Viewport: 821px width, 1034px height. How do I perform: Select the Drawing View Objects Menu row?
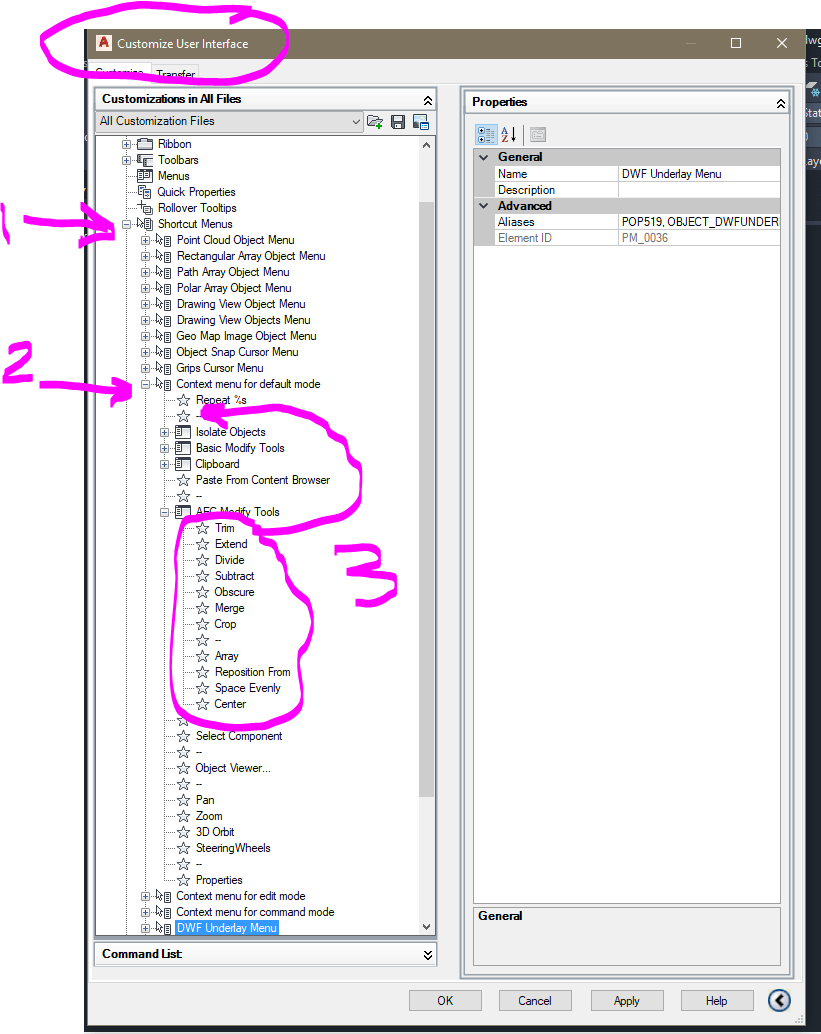(243, 320)
